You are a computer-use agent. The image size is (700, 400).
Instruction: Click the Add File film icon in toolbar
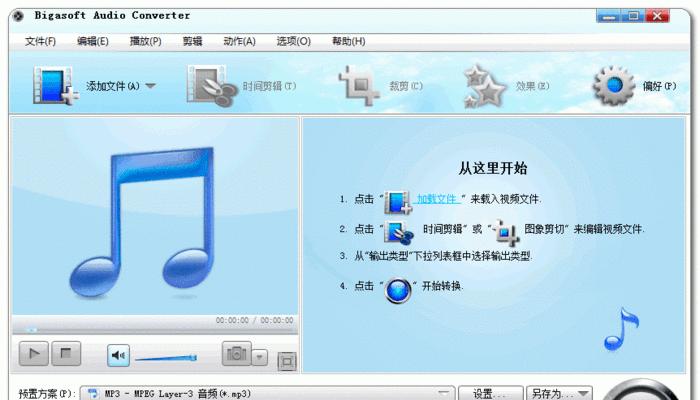click(x=56, y=86)
